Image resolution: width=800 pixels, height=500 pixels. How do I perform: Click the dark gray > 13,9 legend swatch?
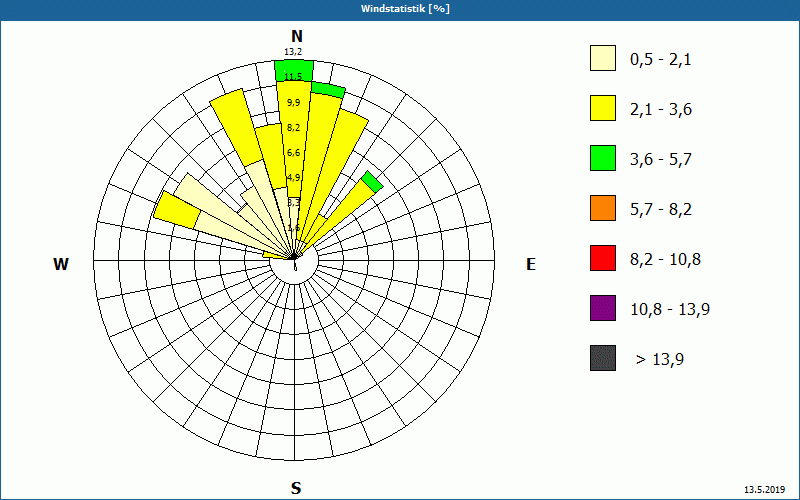coord(603,358)
